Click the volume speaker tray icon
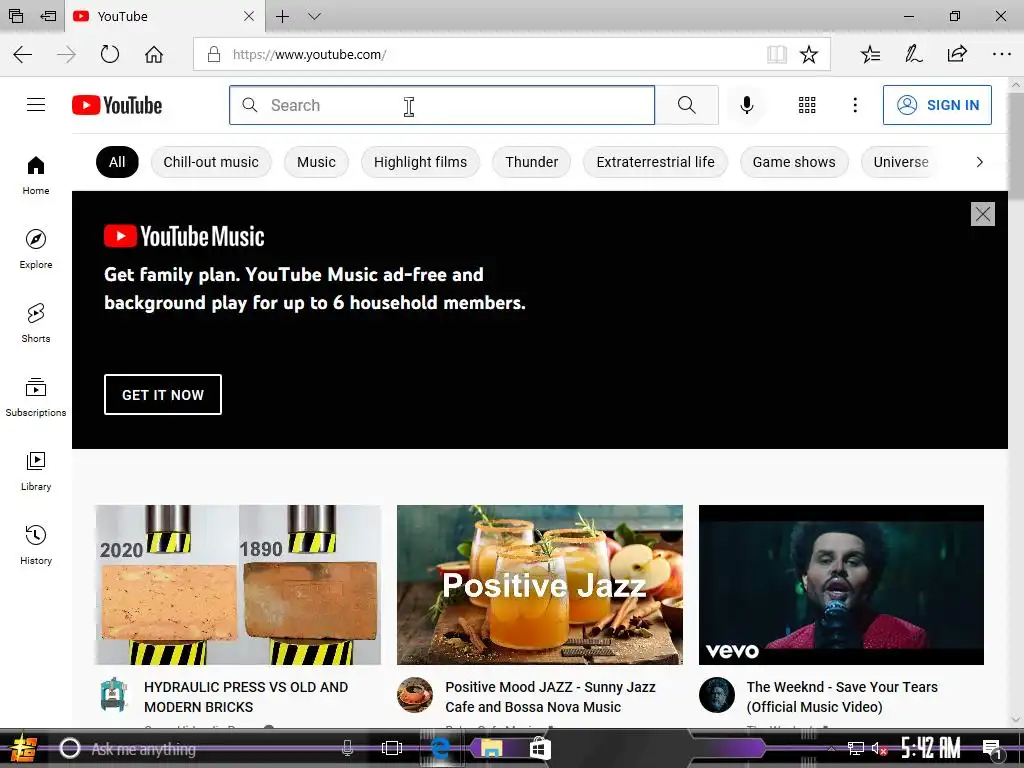 pos(879,749)
